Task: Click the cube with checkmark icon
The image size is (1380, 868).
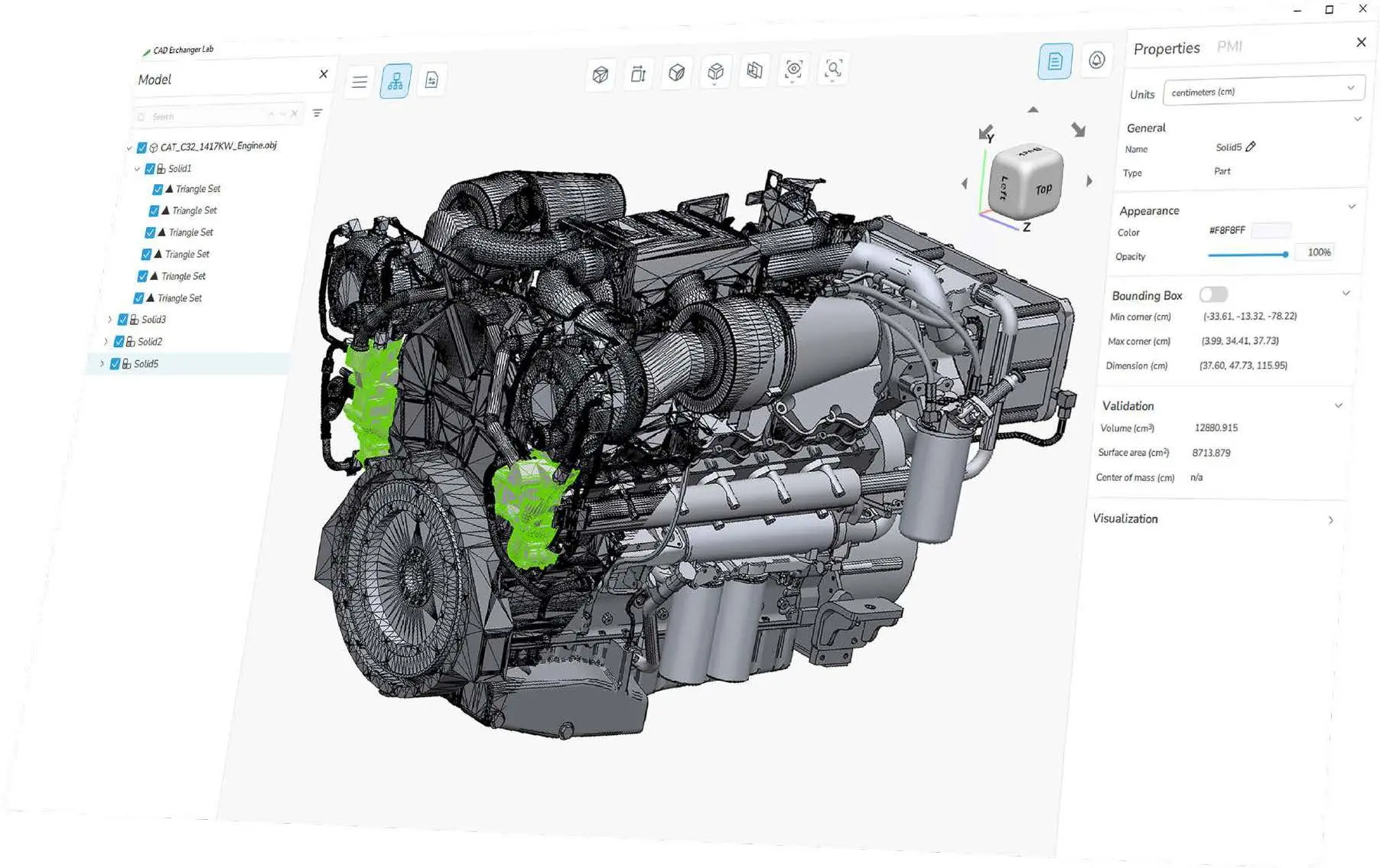Action: click(x=676, y=73)
